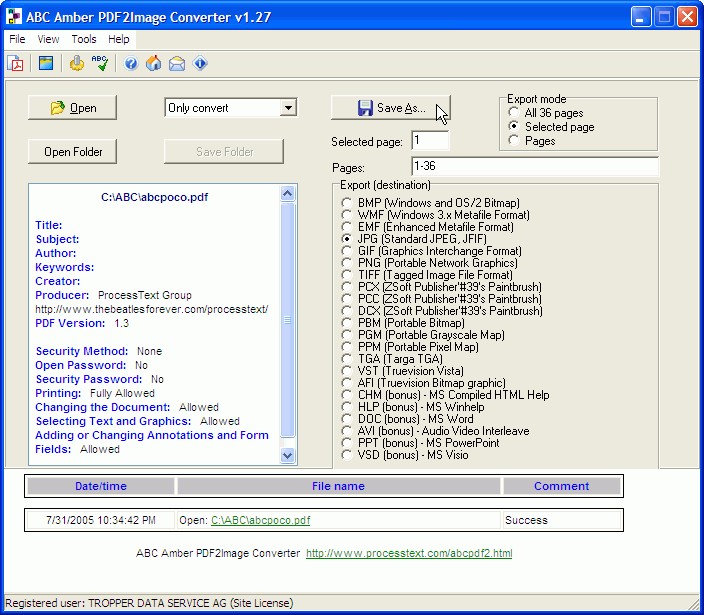Click the Pages range input field

pos(534,167)
